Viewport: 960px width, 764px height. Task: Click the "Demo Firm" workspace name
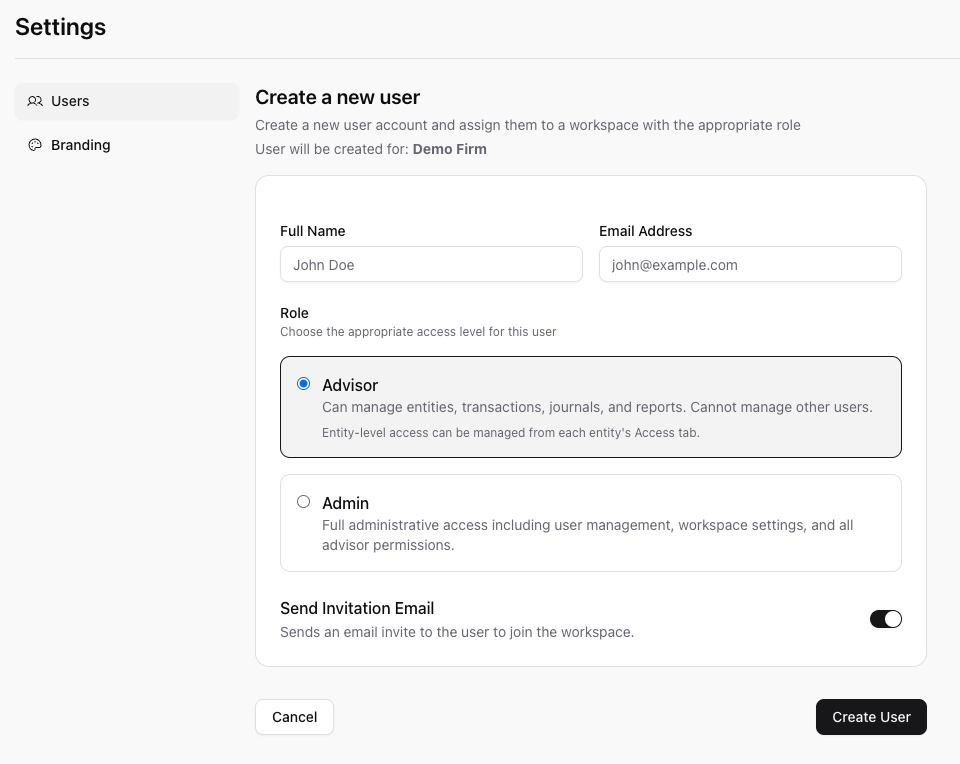pyautogui.click(x=449, y=149)
